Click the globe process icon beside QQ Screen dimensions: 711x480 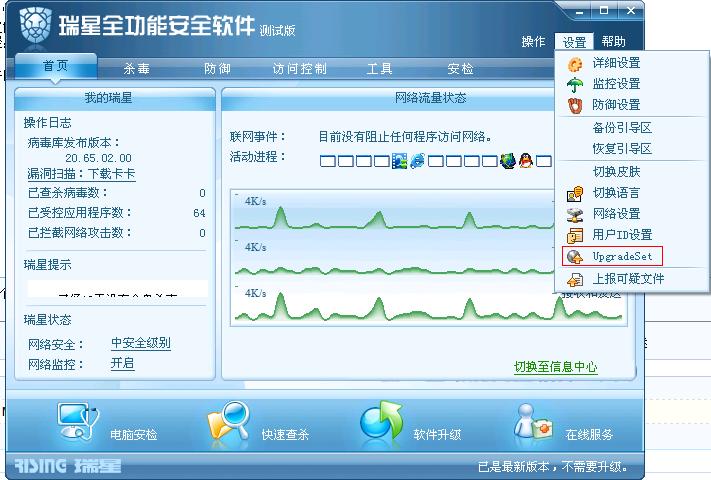[x=508, y=160]
